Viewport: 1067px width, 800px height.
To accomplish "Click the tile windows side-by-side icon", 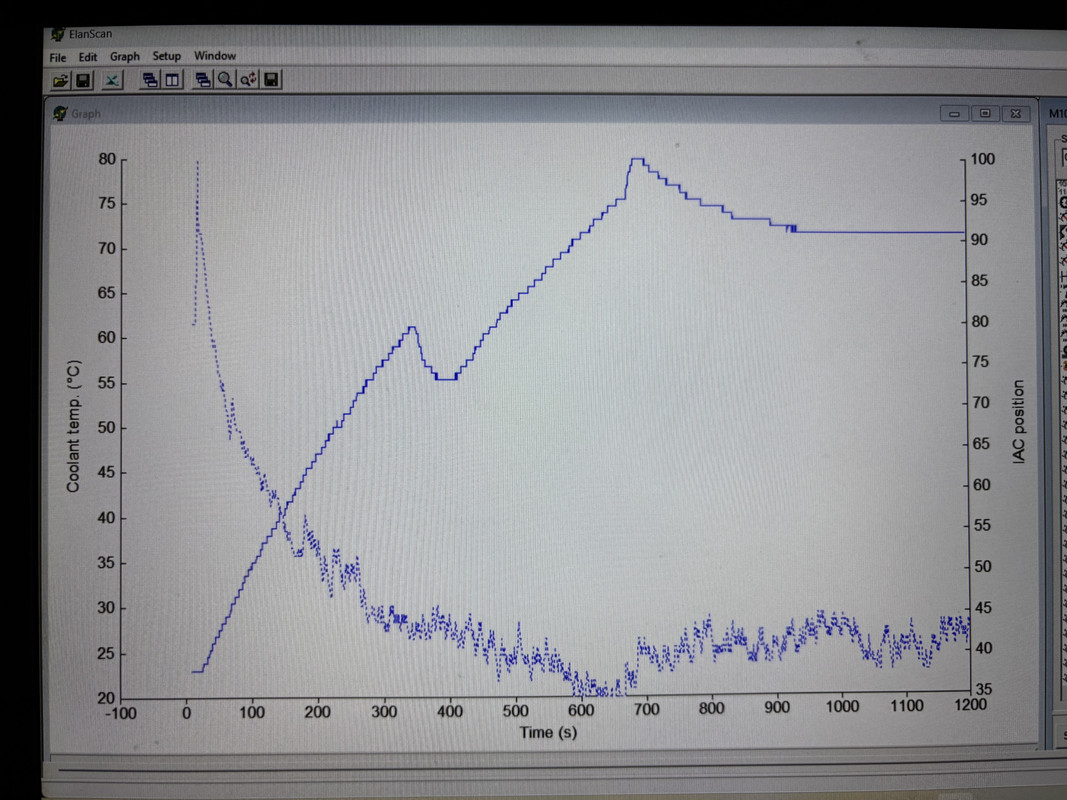I will pyautogui.click(x=172, y=80).
